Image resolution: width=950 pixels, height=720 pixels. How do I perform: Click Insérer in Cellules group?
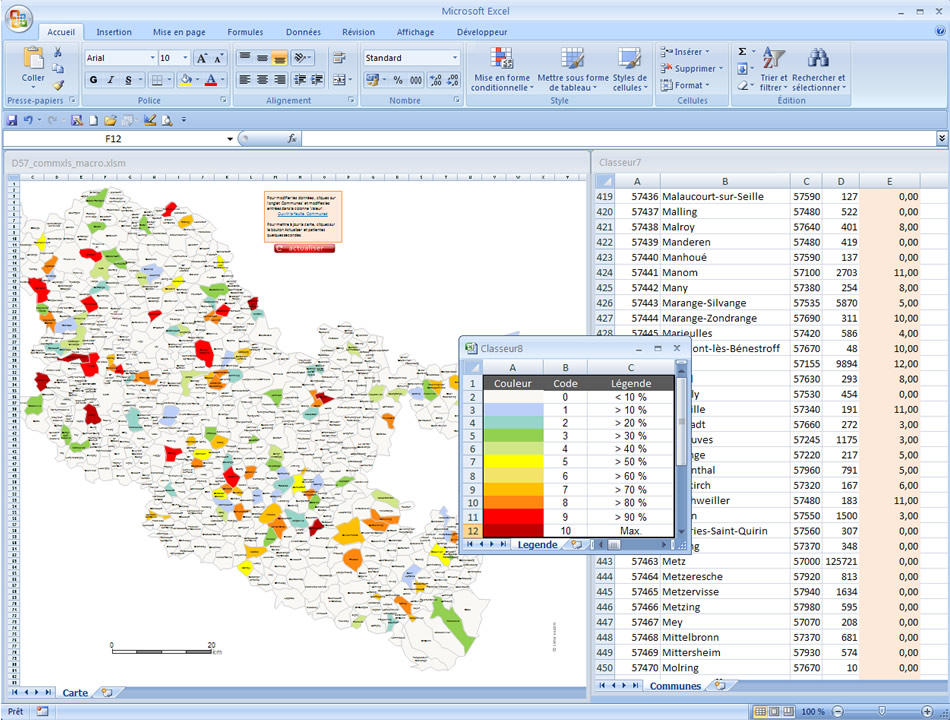[685, 52]
